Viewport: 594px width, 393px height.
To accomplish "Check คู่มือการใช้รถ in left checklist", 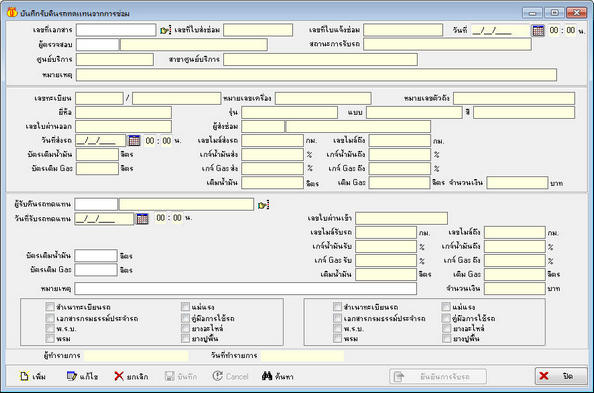I will click(185, 318).
